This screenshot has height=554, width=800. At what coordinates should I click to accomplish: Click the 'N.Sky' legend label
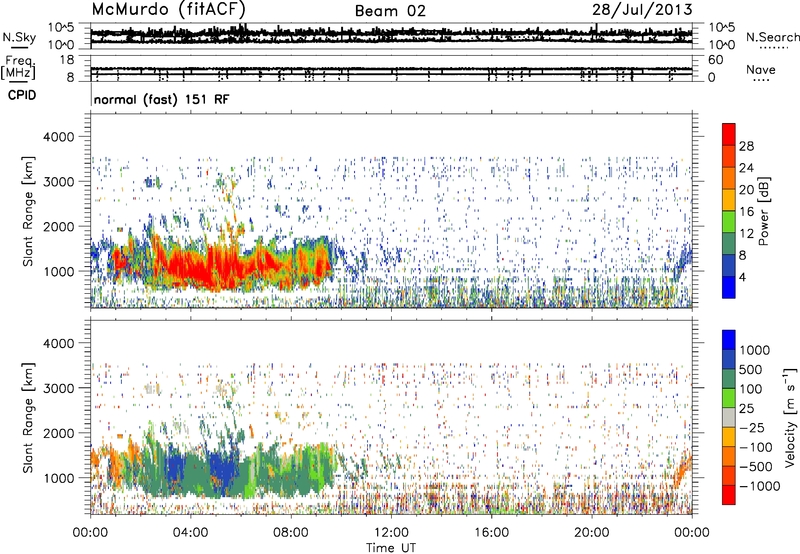tap(19, 37)
